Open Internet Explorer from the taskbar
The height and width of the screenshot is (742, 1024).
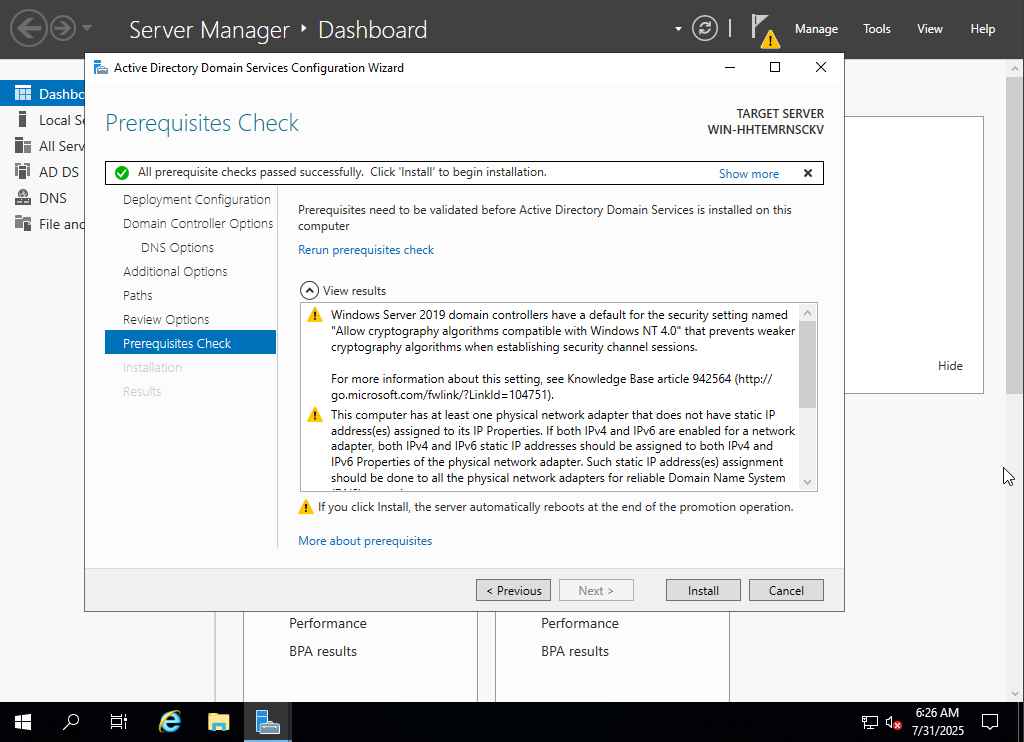(x=171, y=721)
